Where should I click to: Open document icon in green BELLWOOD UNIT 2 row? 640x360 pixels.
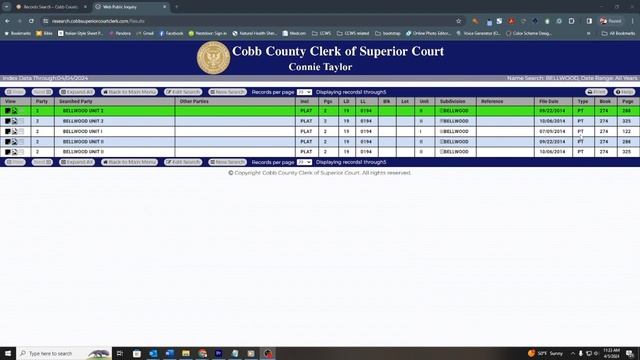click(x=8, y=111)
